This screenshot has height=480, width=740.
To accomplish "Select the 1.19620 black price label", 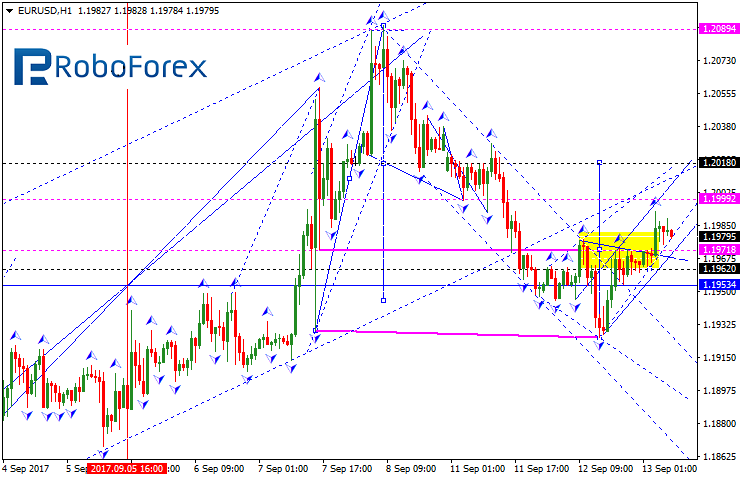I will (719, 269).
